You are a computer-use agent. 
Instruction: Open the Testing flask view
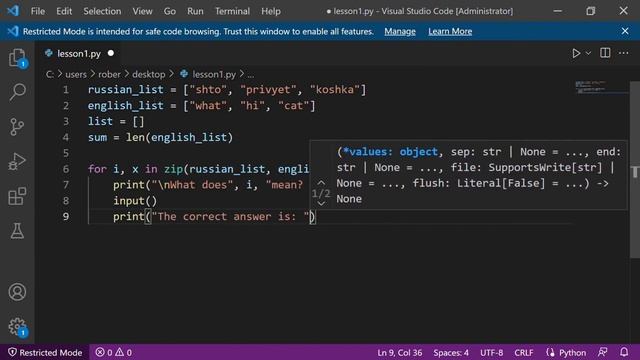[x=17, y=231]
